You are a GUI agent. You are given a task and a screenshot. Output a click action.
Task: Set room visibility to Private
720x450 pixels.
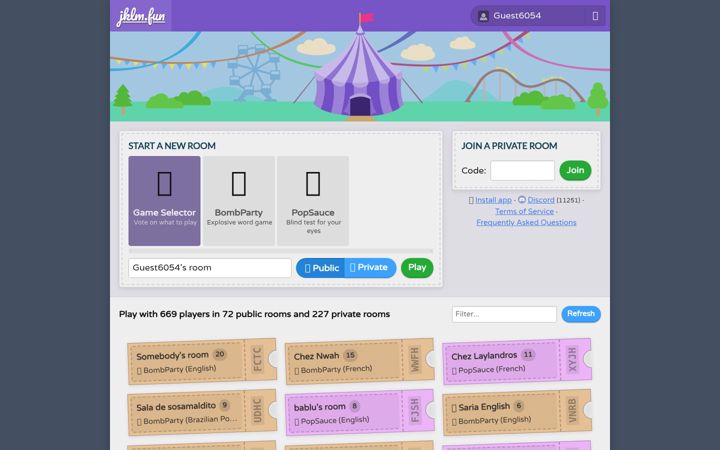click(370, 268)
